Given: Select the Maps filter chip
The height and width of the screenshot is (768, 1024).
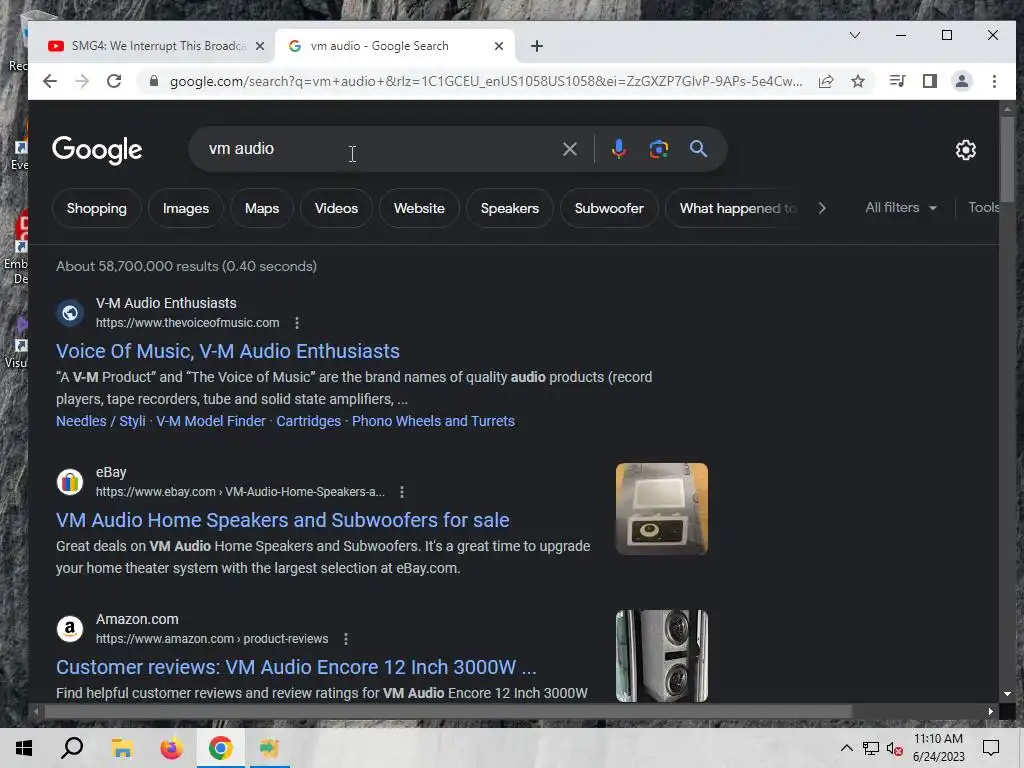Looking at the screenshot, I should tap(262, 208).
